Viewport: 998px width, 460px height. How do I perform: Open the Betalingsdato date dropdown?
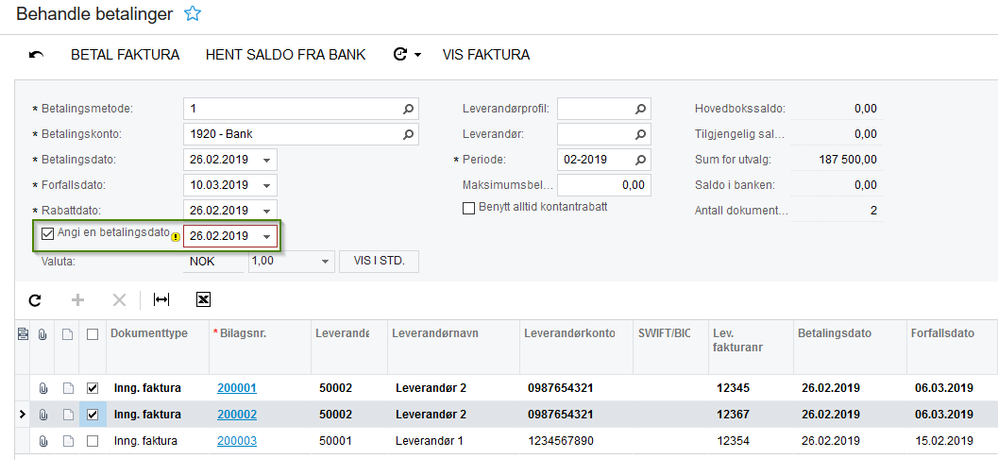point(267,160)
